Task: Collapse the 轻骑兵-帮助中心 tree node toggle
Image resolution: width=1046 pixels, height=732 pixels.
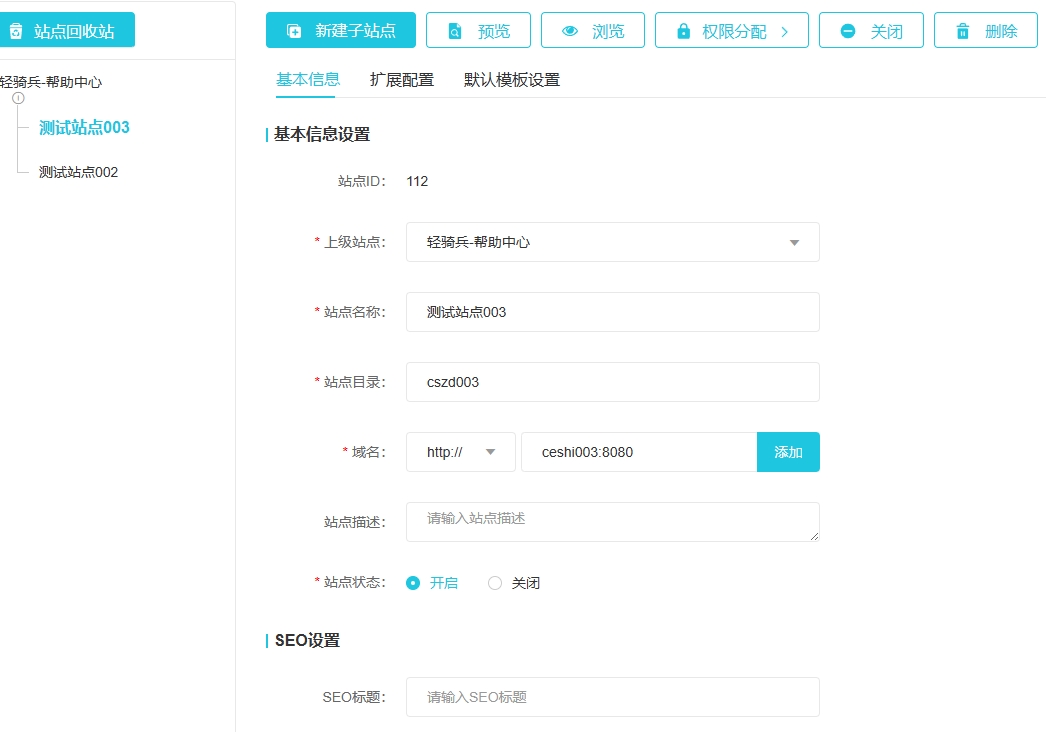Action: 18,98
